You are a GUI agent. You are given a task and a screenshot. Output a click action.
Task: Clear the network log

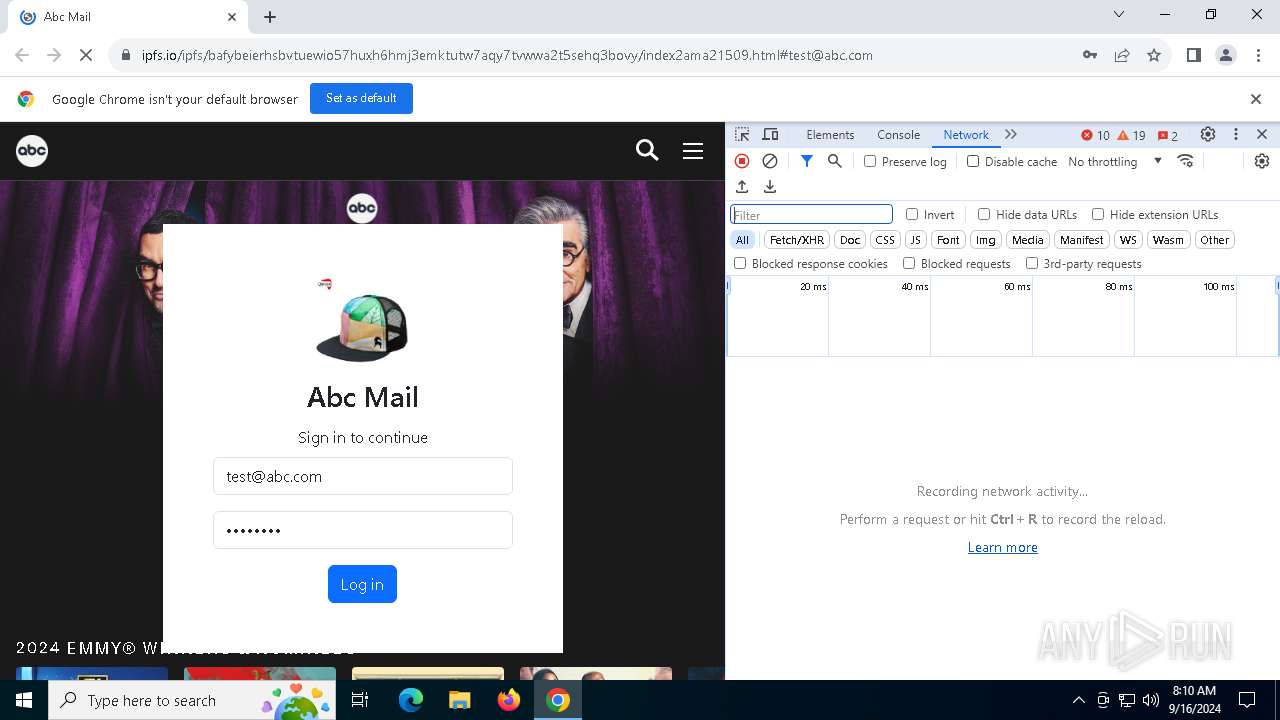tap(770, 161)
